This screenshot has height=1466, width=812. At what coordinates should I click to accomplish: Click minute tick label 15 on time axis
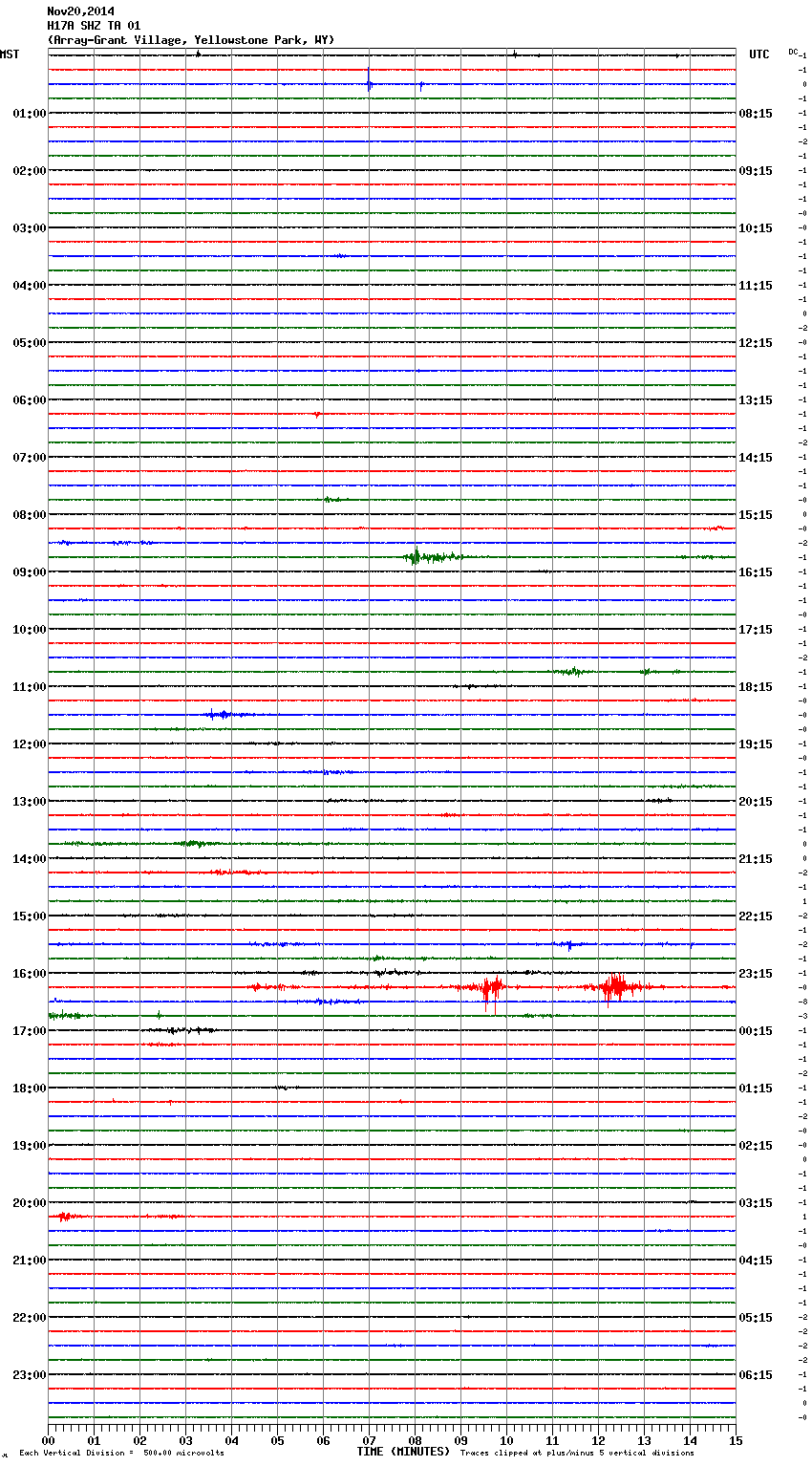pyautogui.click(x=736, y=1440)
